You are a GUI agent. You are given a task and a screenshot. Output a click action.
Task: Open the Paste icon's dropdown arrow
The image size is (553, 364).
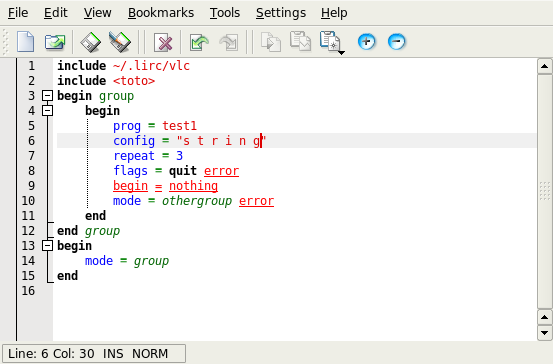coord(341,53)
